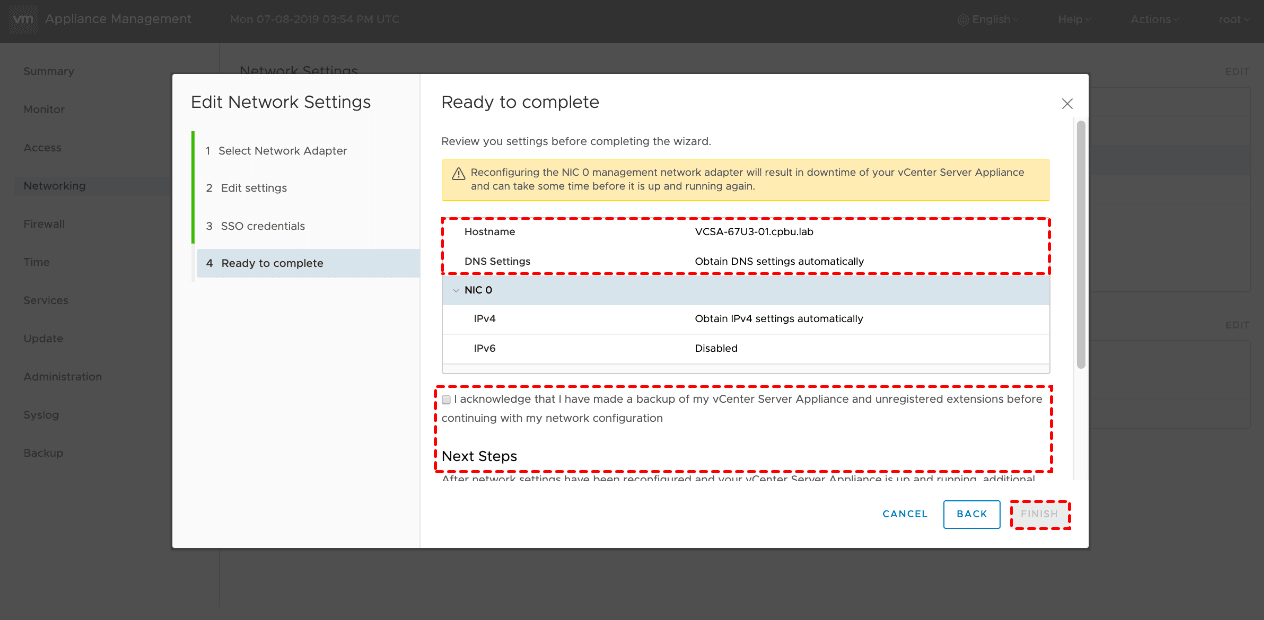Viewport: 1264px width, 620px height.
Task: Click the dialog vertical scrollbar
Action: coord(1080,245)
